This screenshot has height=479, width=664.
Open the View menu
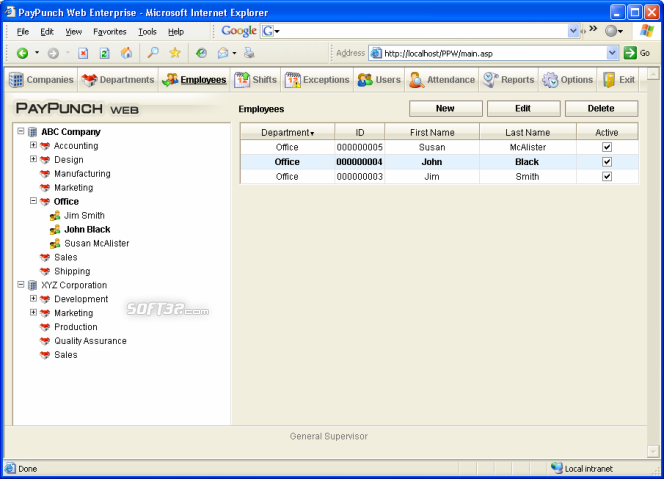(x=73, y=32)
